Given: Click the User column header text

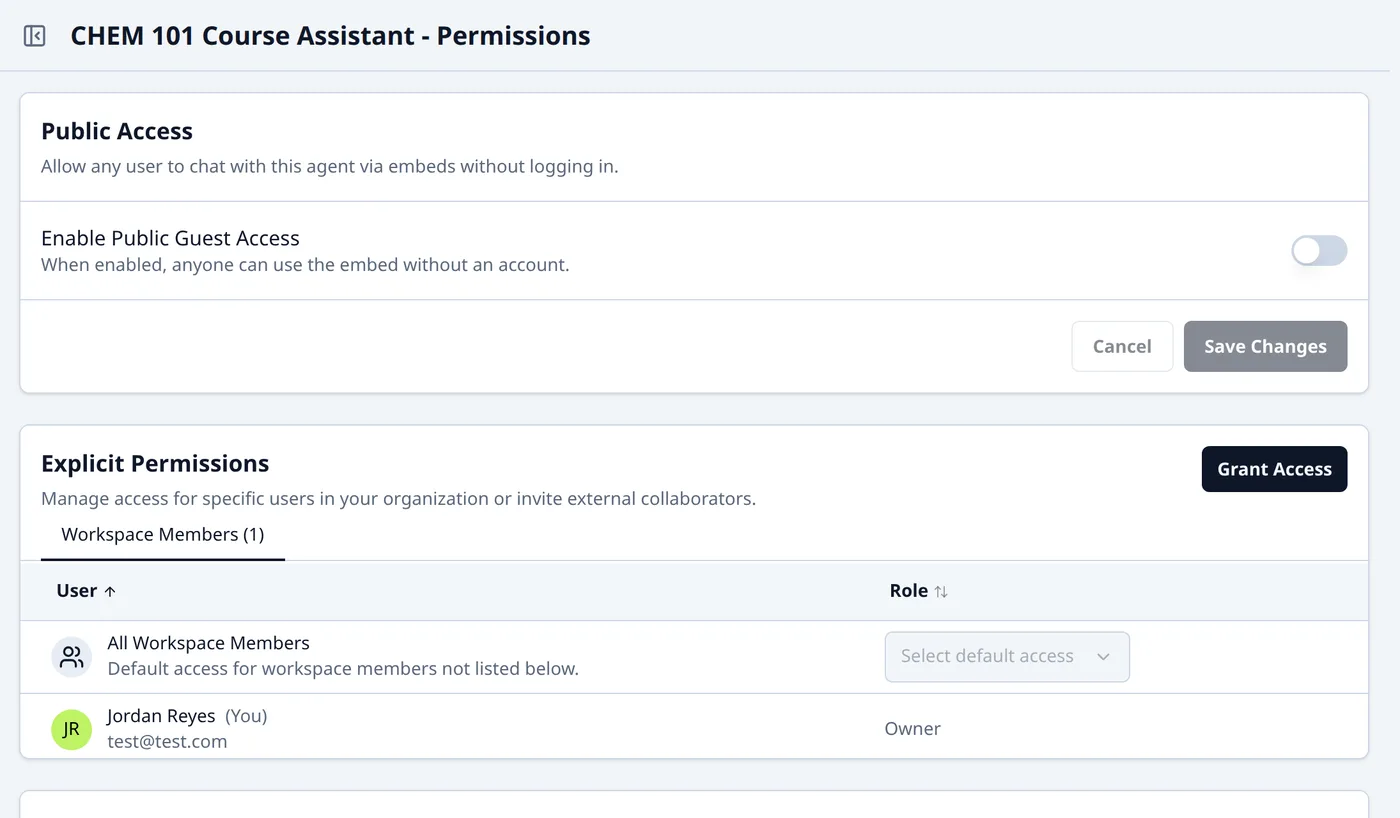Looking at the screenshot, I should [76, 591].
